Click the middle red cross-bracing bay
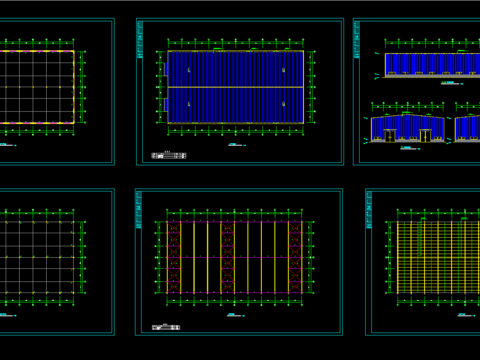This screenshot has width=480, height=360. tap(228, 257)
